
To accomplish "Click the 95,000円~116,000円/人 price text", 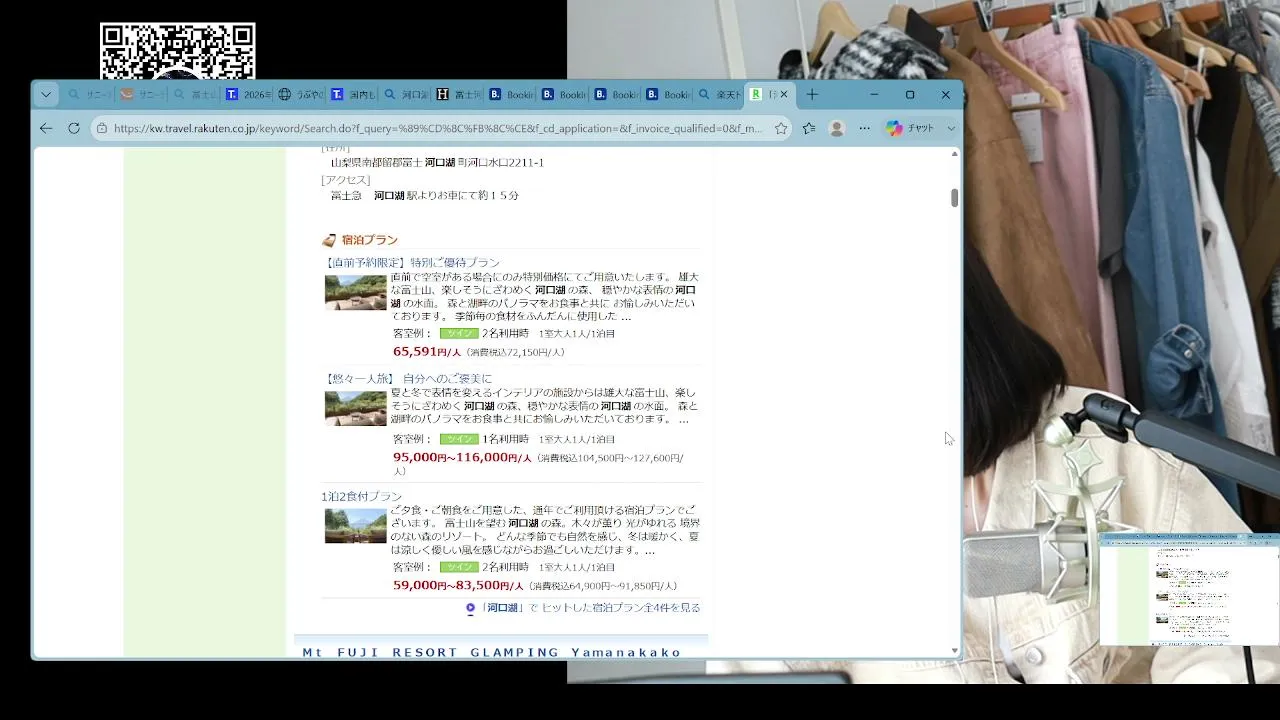I will [462, 458].
